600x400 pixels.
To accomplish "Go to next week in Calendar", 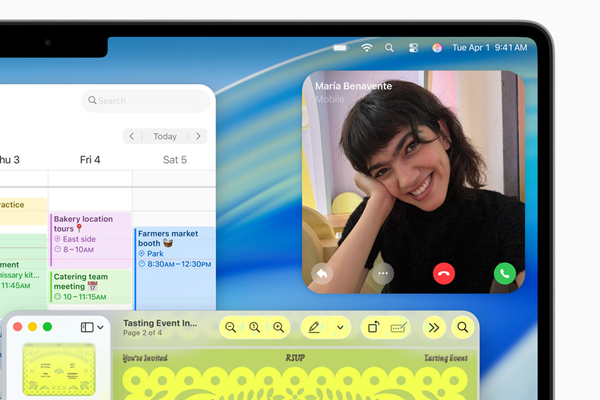I will coord(198,136).
